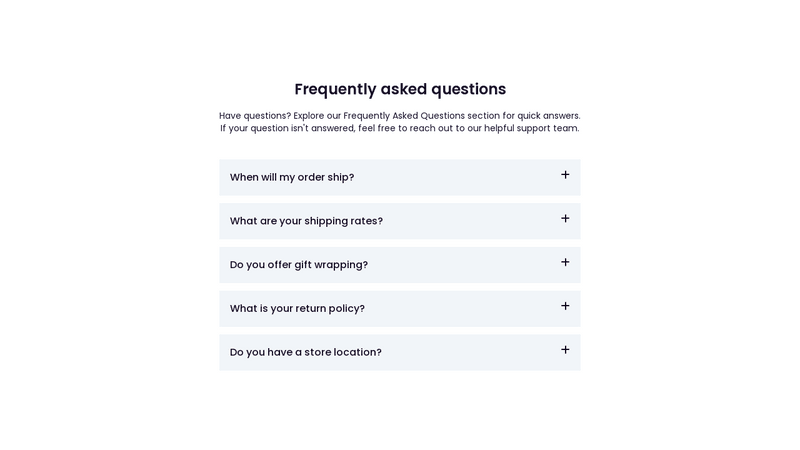This screenshot has height=450, width=800.
Task: Open "Do you have a store location?" label
Action: [306, 352]
